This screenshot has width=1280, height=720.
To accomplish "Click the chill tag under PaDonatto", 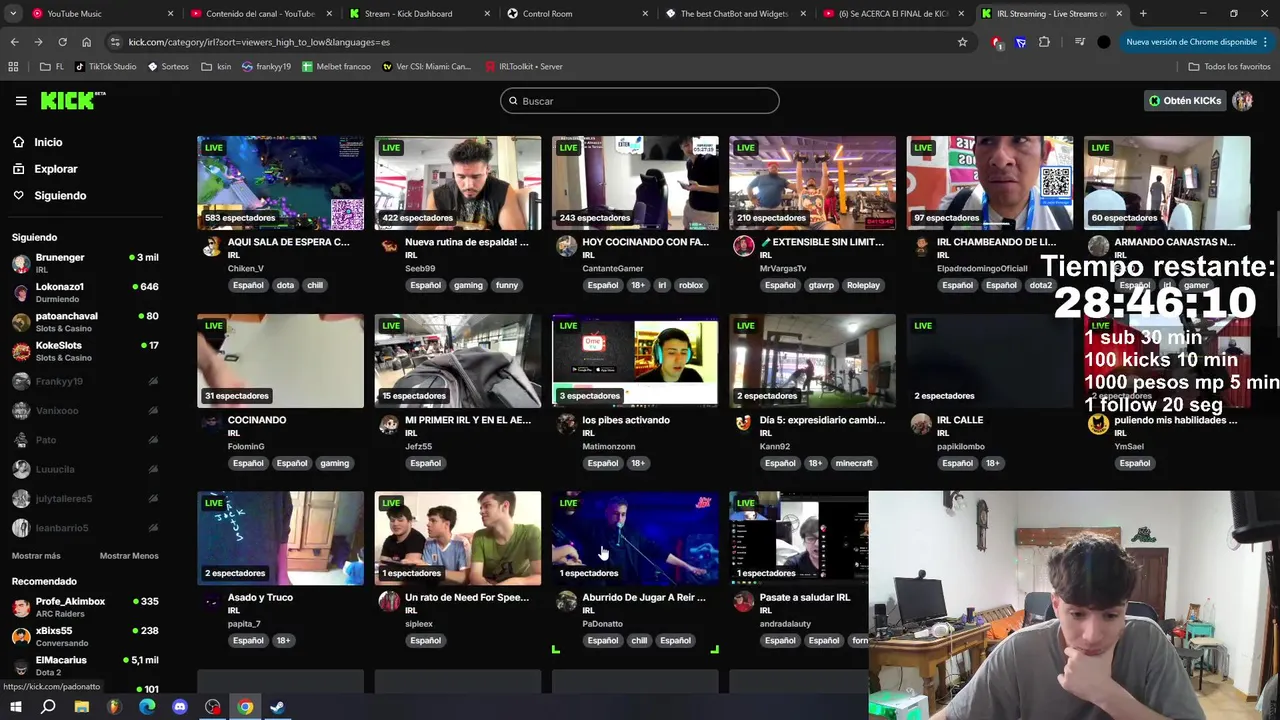I will coord(639,641).
